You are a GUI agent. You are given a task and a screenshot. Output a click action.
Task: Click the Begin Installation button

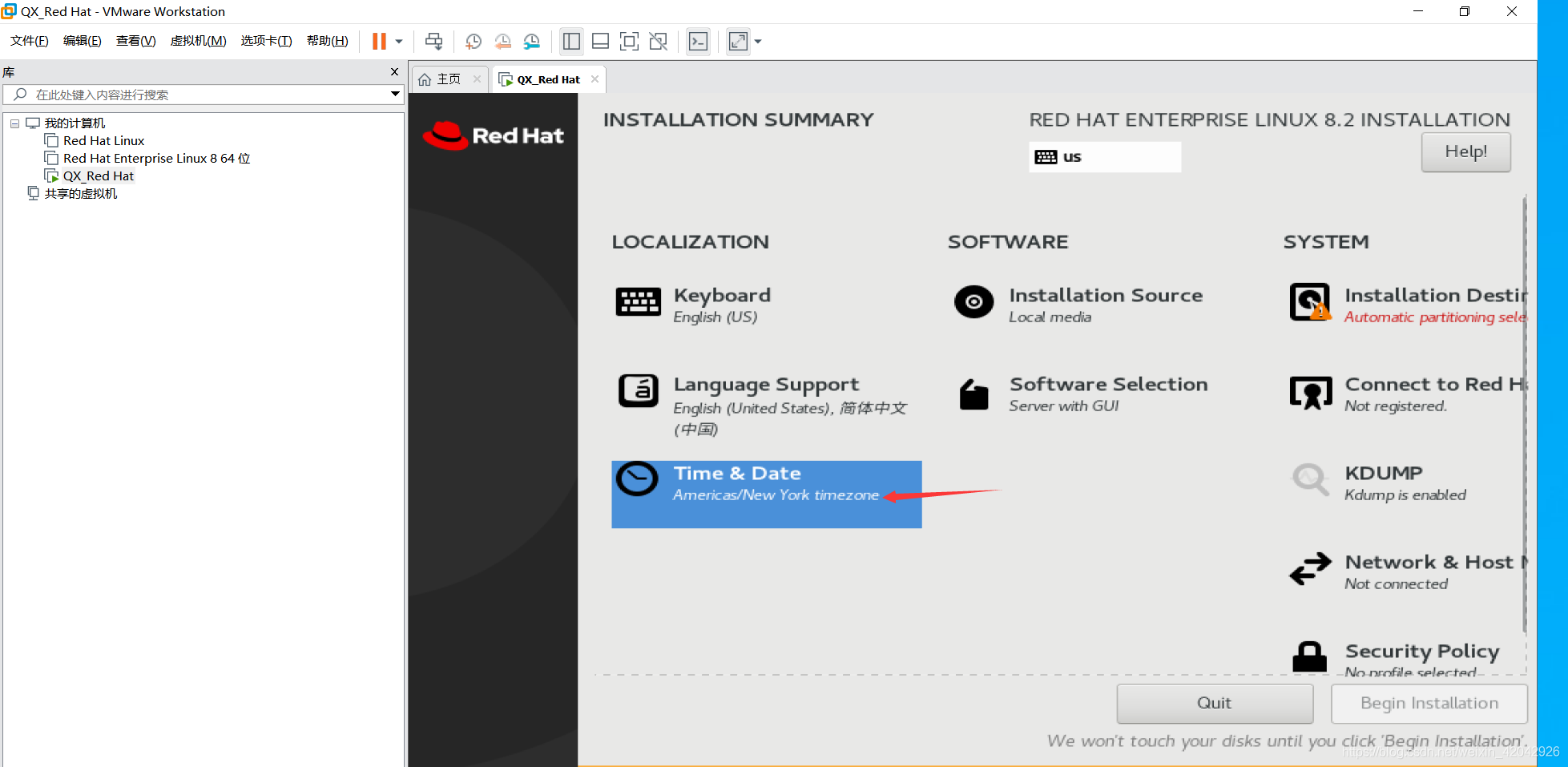1429,703
